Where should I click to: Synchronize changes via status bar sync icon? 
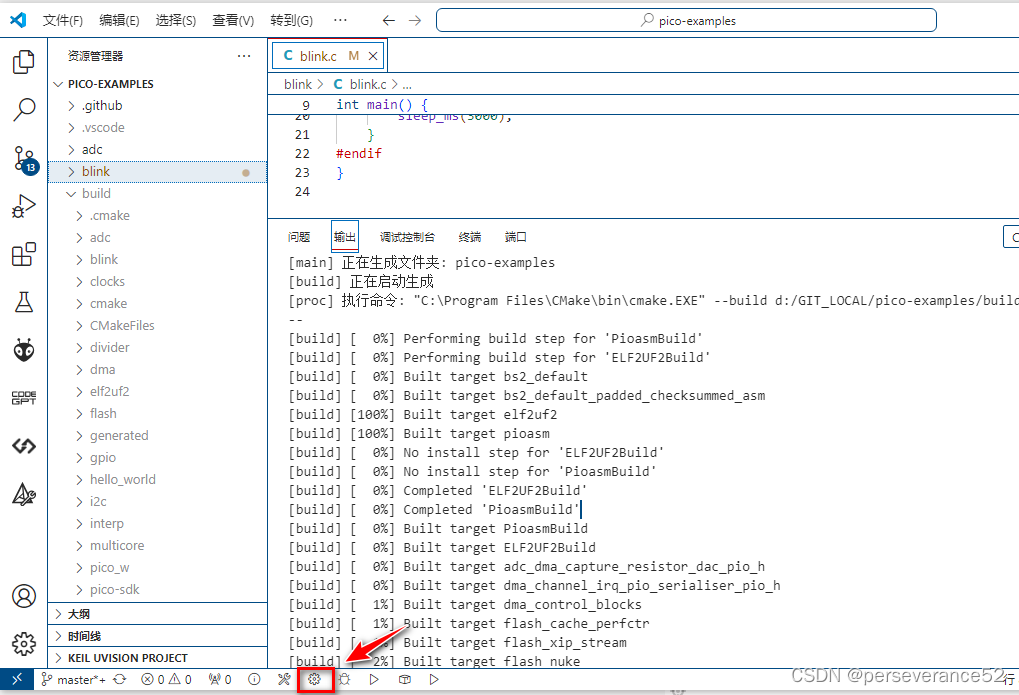coord(120,679)
